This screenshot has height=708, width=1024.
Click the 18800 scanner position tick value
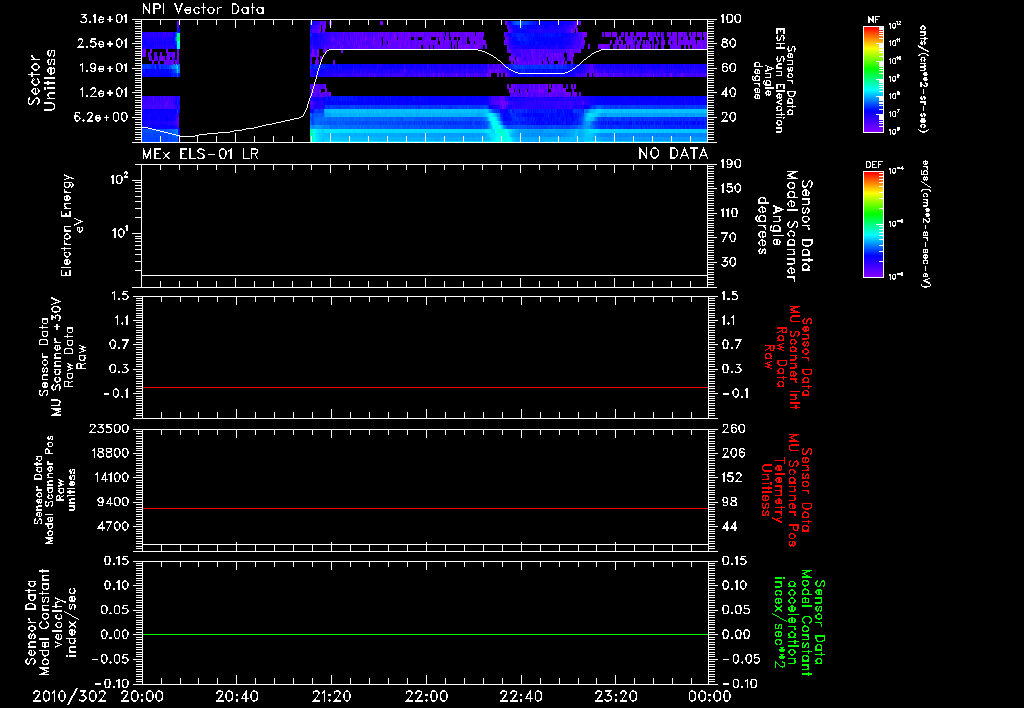coord(108,453)
